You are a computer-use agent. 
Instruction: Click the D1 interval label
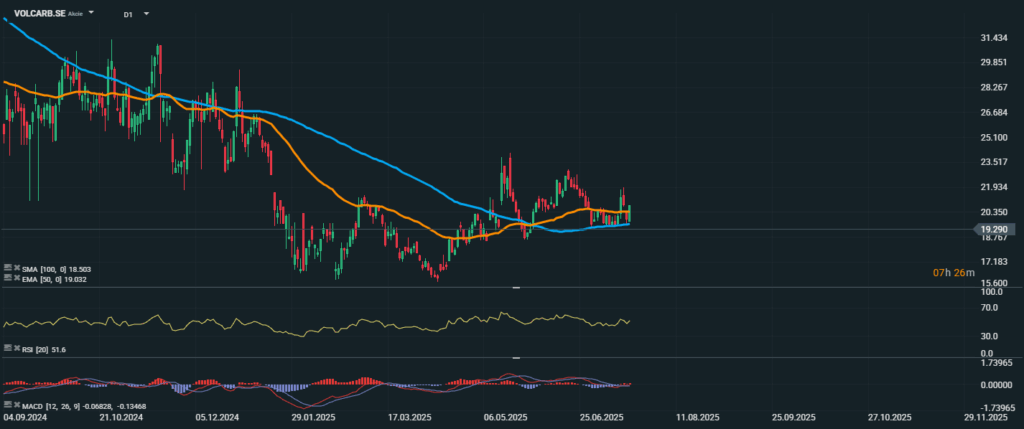pyautogui.click(x=128, y=15)
